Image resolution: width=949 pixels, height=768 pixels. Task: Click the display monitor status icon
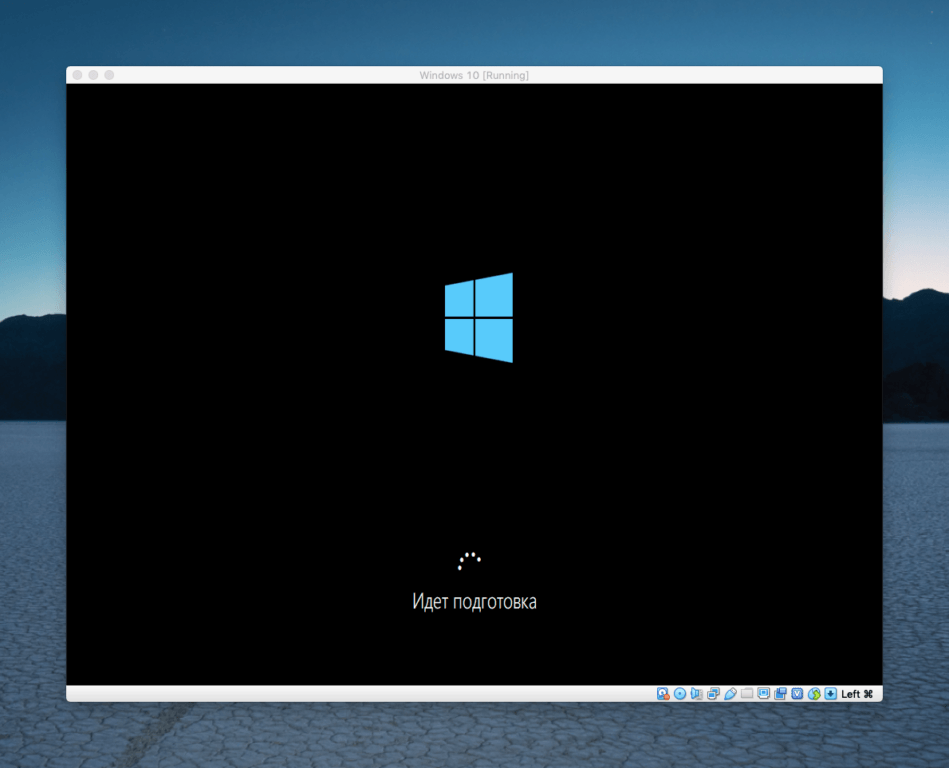point(764,694)
